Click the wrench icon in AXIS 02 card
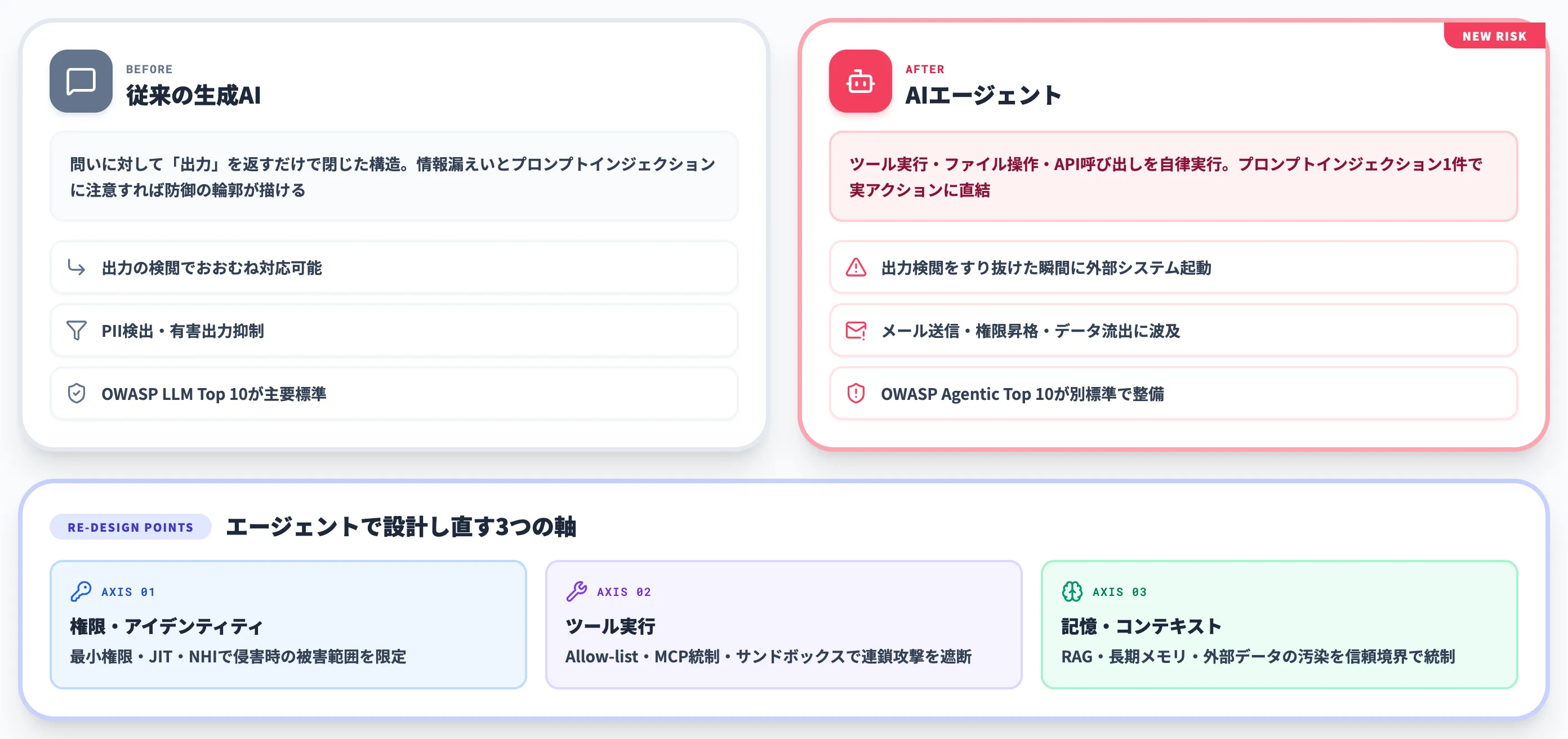 click(x=576, y=591)
